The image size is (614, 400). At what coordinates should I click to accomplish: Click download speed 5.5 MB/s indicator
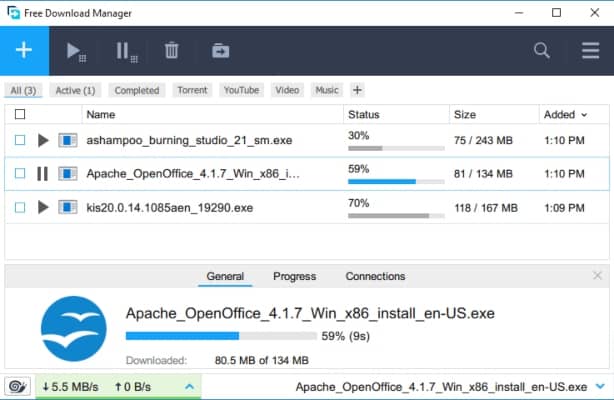point(71,387)
